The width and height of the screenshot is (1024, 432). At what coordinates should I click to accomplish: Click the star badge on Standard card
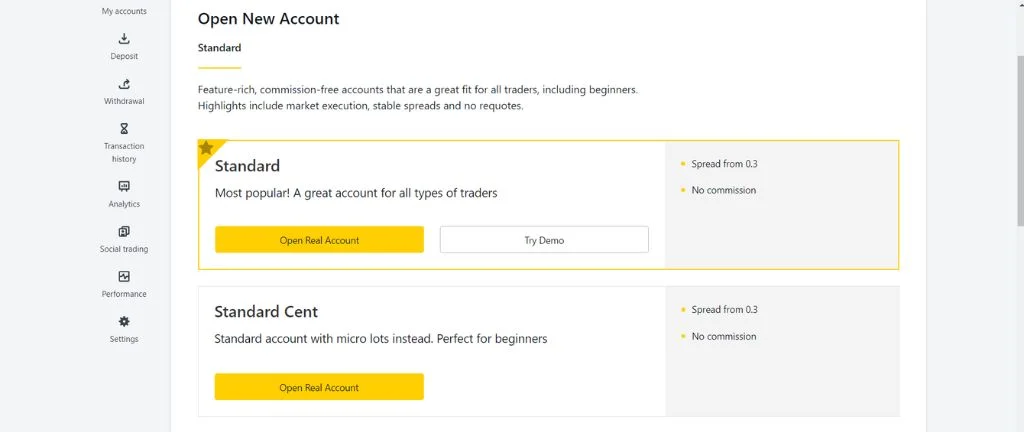(206, 148)
